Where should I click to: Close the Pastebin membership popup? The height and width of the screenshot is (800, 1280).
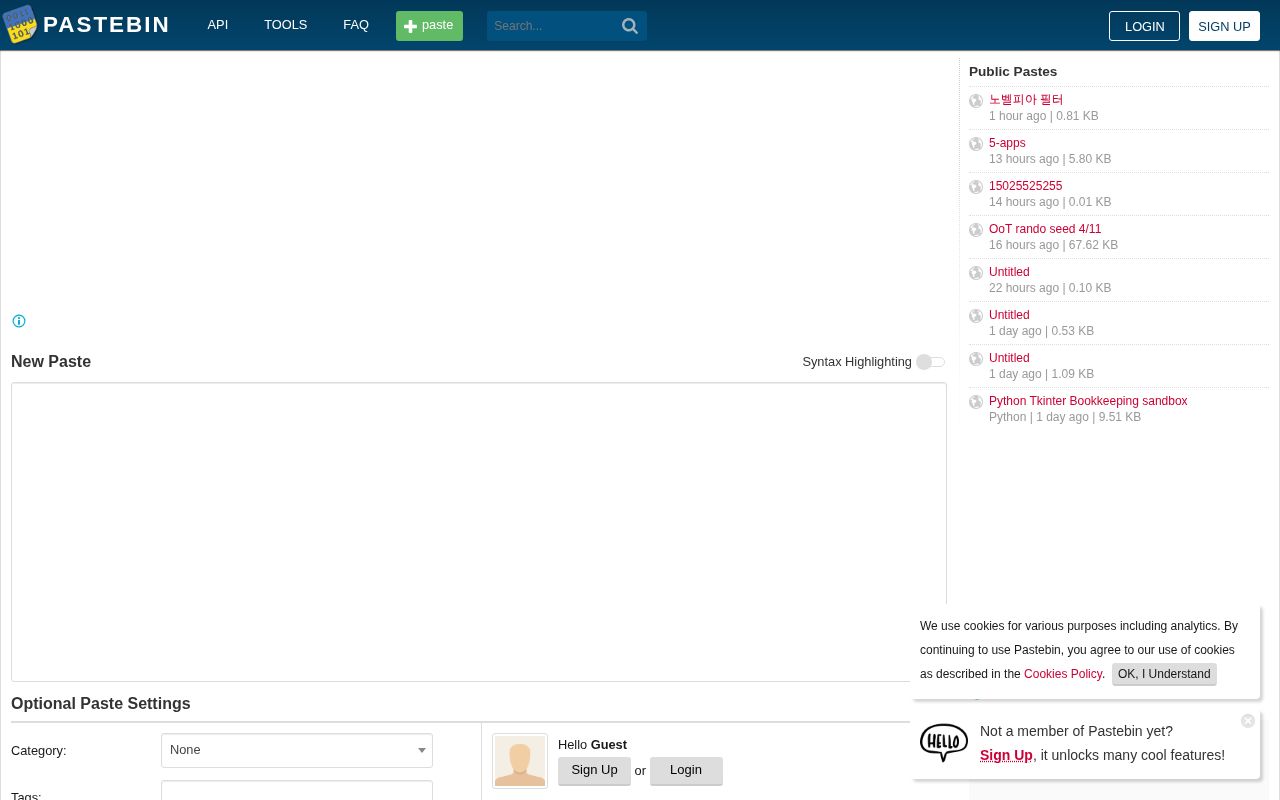(x=1248, y=721)
